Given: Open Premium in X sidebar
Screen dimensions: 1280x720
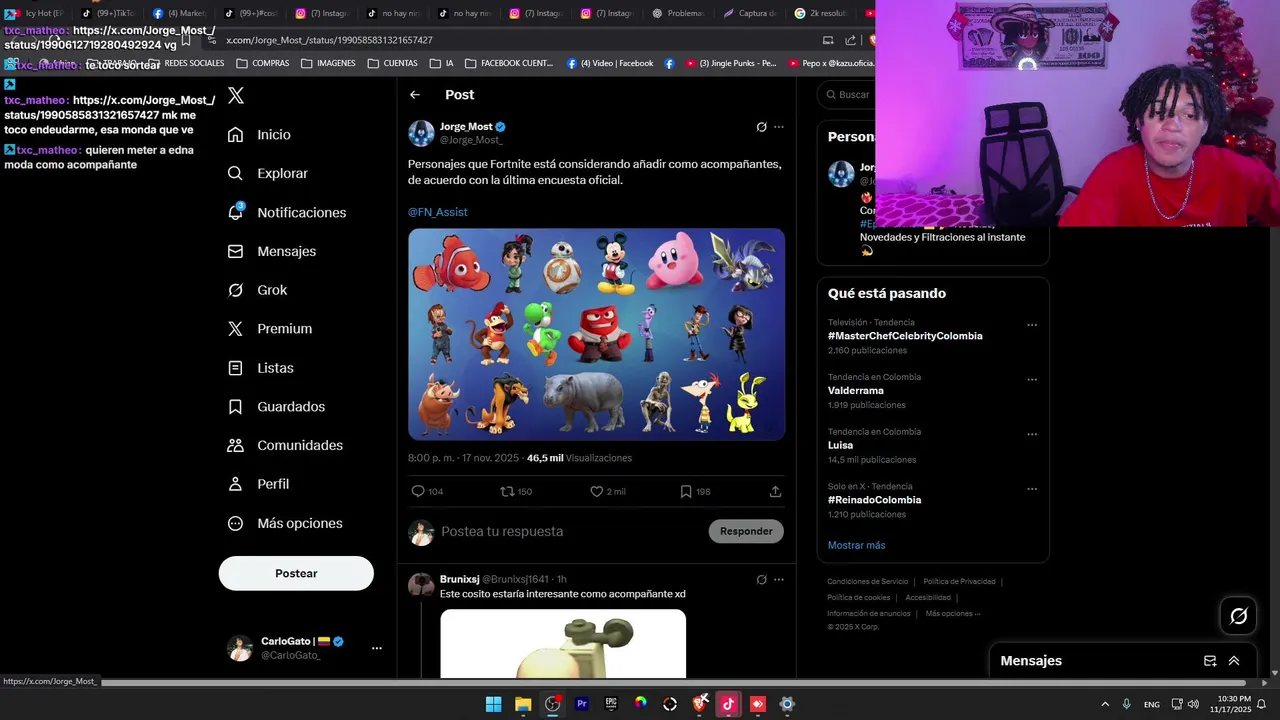Looking at the screenshot, I should click(x=269, y=329).
